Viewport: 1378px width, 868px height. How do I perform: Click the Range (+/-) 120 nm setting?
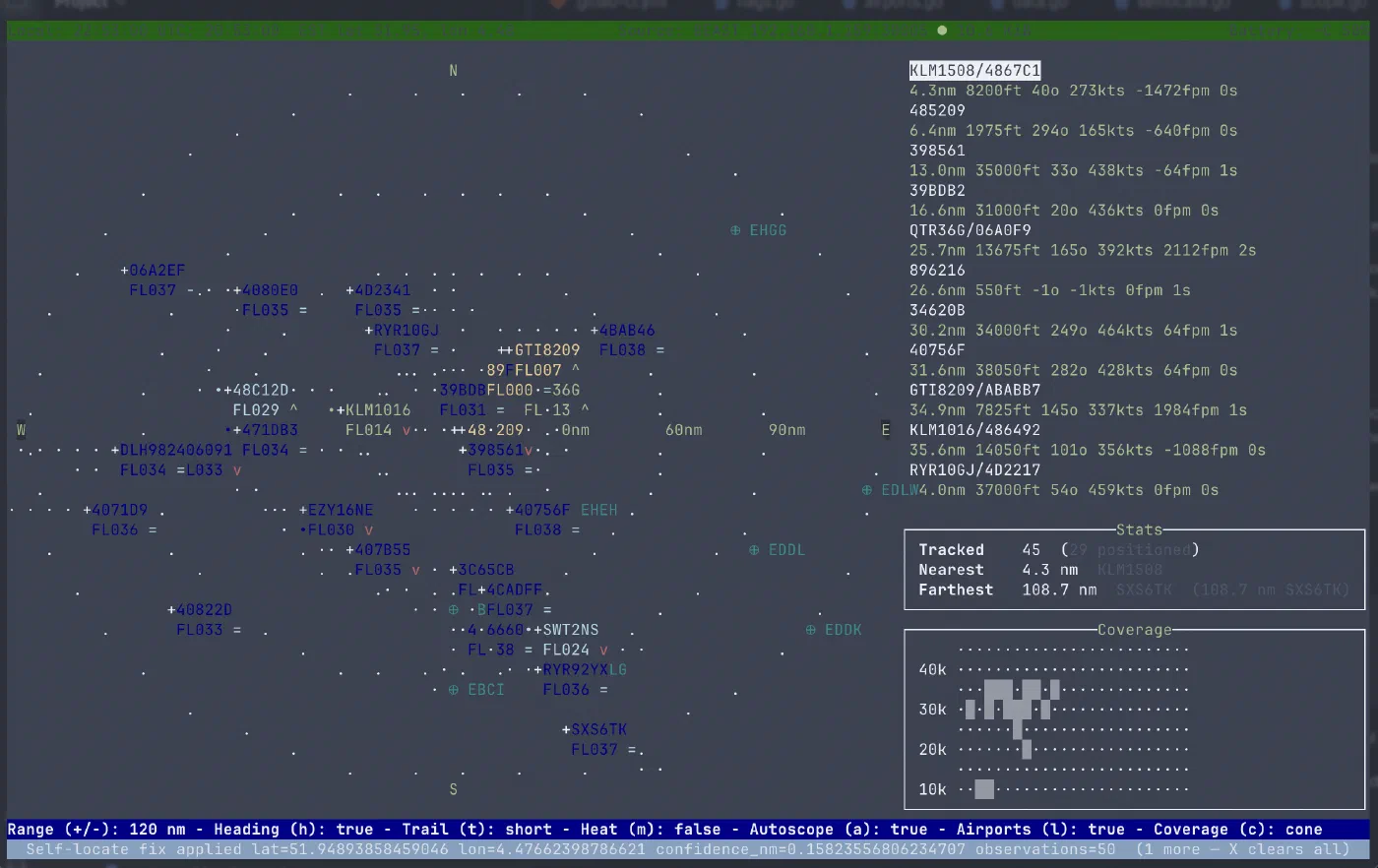click(x=96, y=830)
